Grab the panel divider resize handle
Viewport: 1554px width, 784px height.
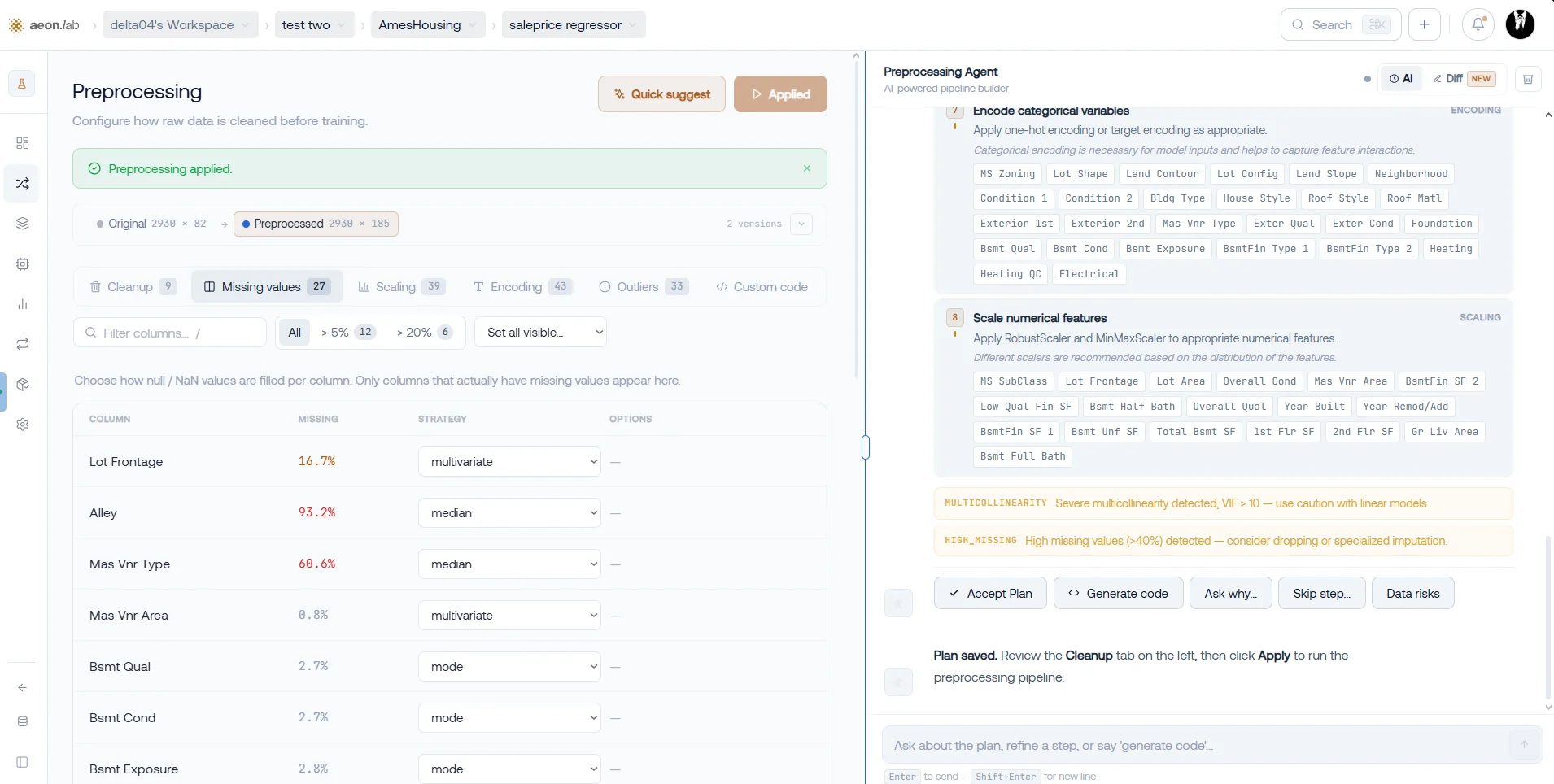(865, 447)
